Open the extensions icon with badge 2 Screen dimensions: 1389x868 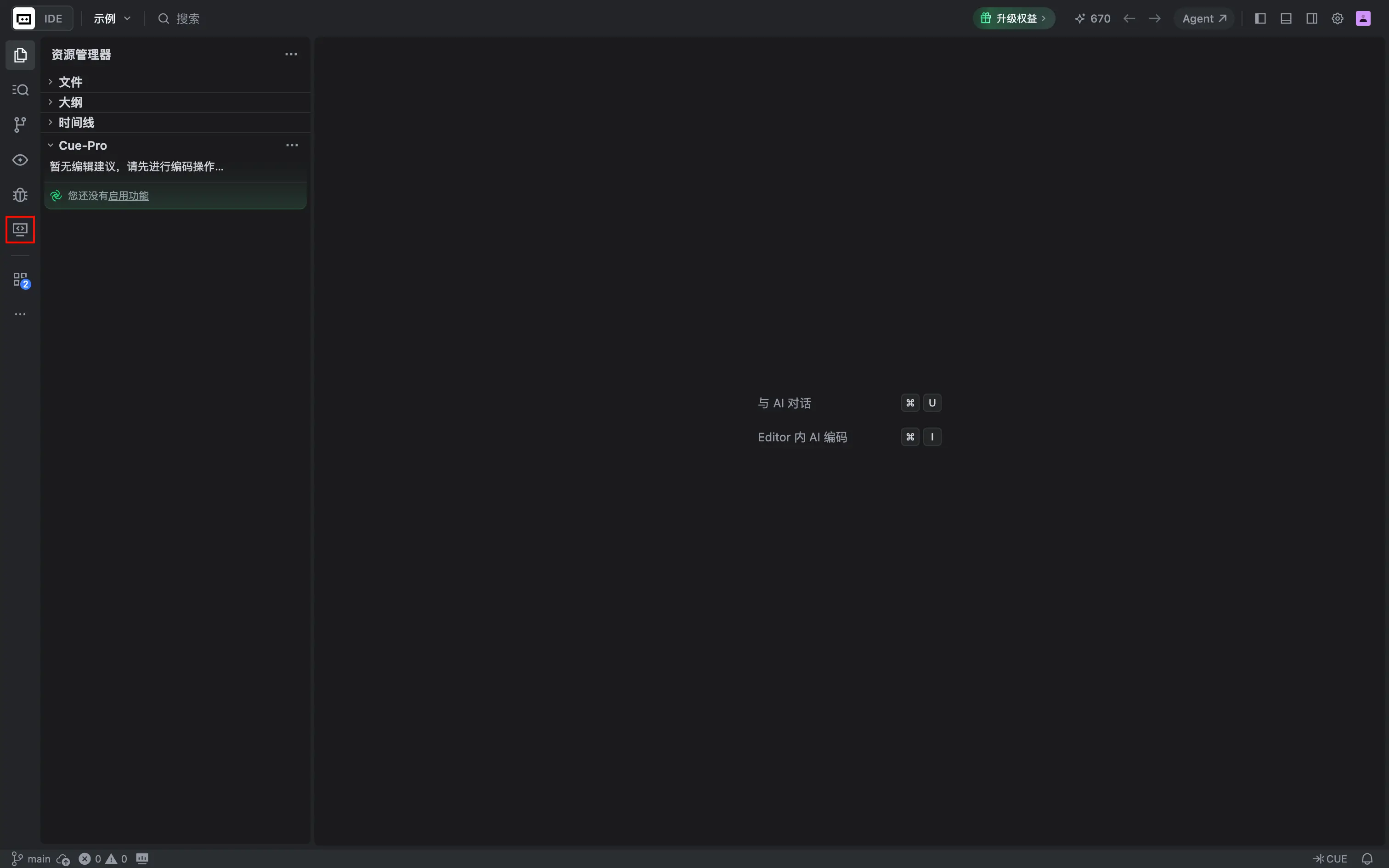pyautogui.click(x=21, y=280)
